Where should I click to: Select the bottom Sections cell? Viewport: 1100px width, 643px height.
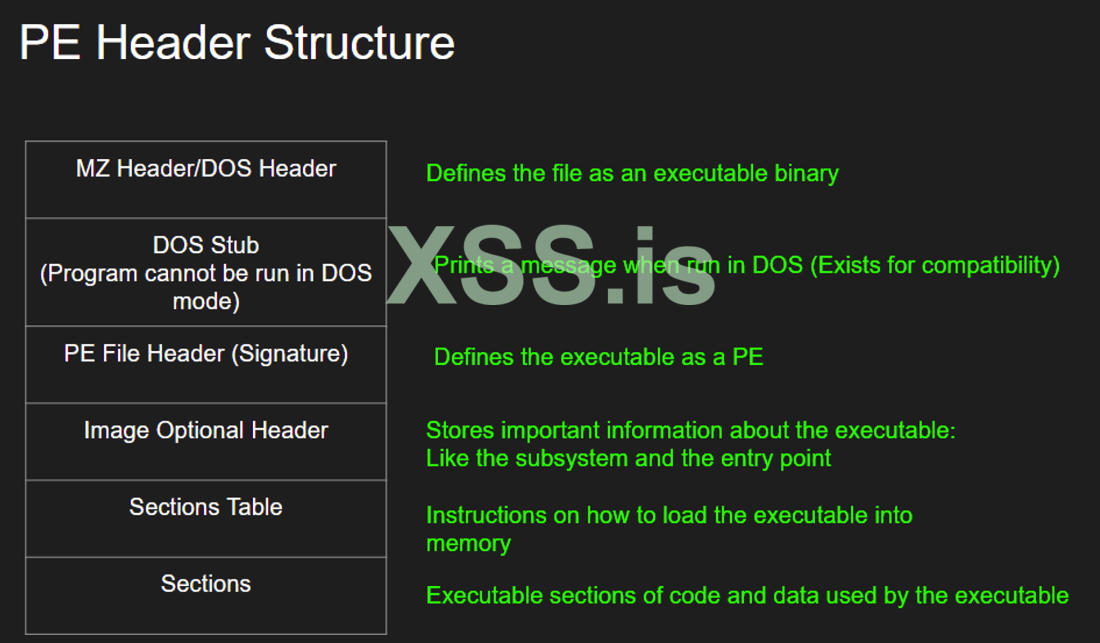(x=206, y=595)
